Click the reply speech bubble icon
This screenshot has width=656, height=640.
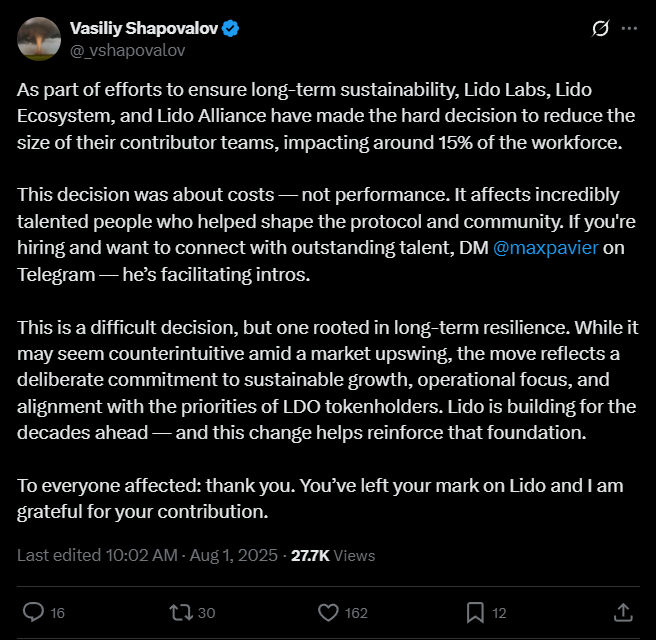pos(33,612)
